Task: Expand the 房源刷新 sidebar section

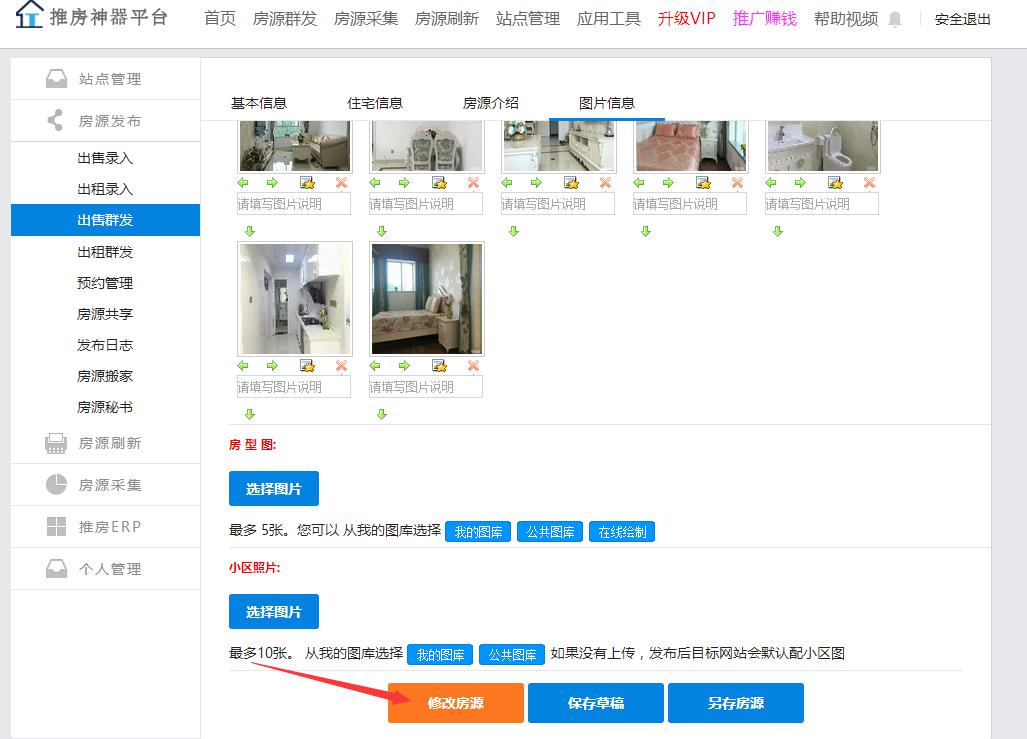Action: tap(105, 443)
